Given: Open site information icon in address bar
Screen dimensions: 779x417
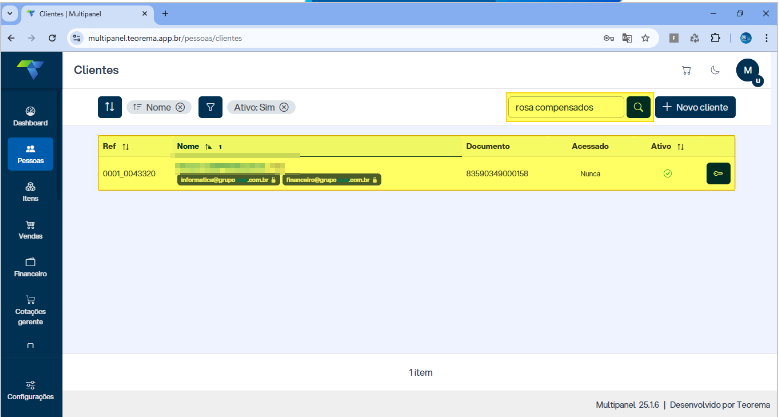Looking at the screenshot, I should 76,38.
